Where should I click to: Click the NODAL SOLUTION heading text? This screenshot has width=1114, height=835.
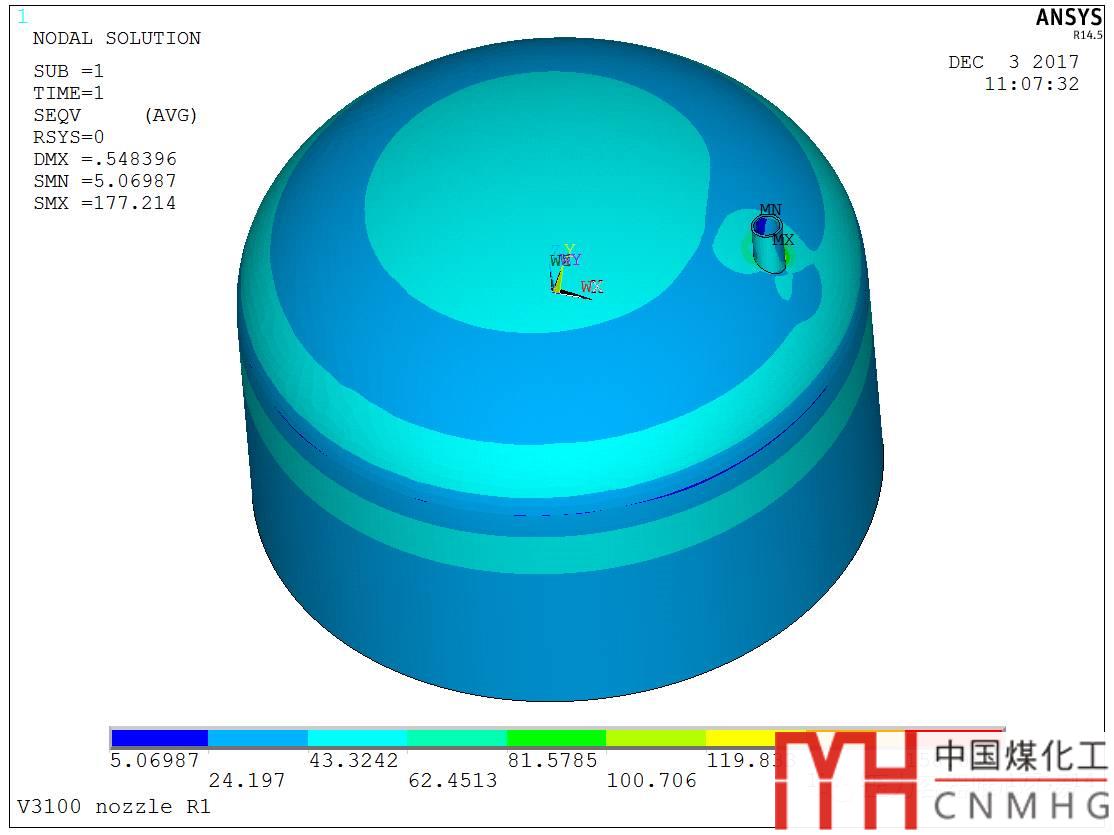pyautogui.click(x=116, y=38)
